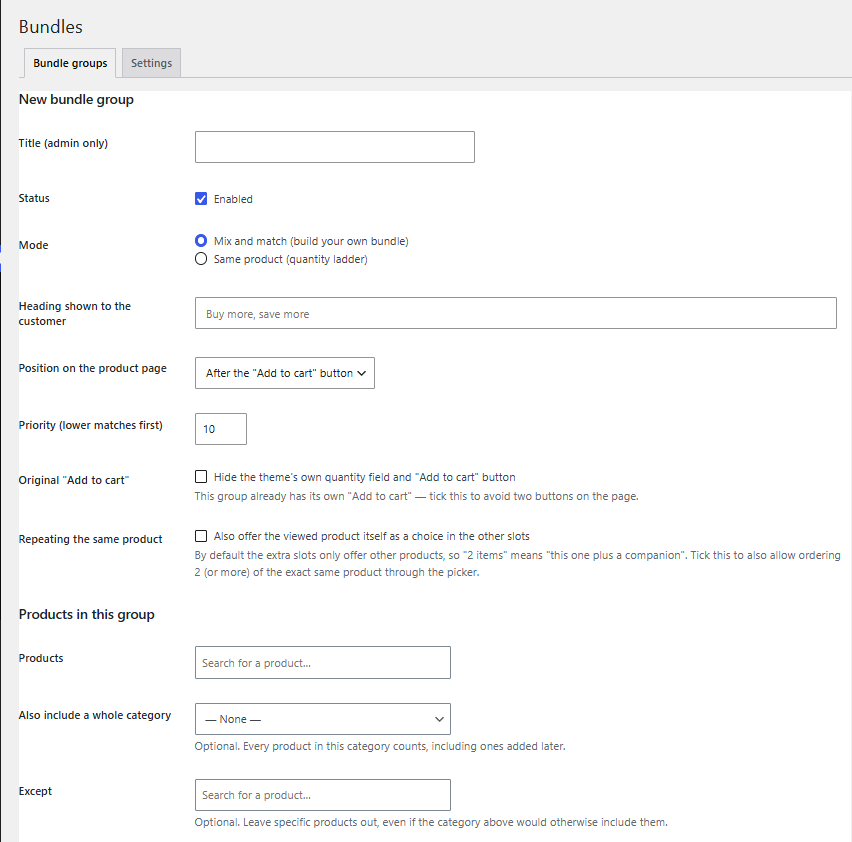This screenshot has height=842, width=852.
Task: Click the Same product (quantity ladder) label
Action: 291,259
